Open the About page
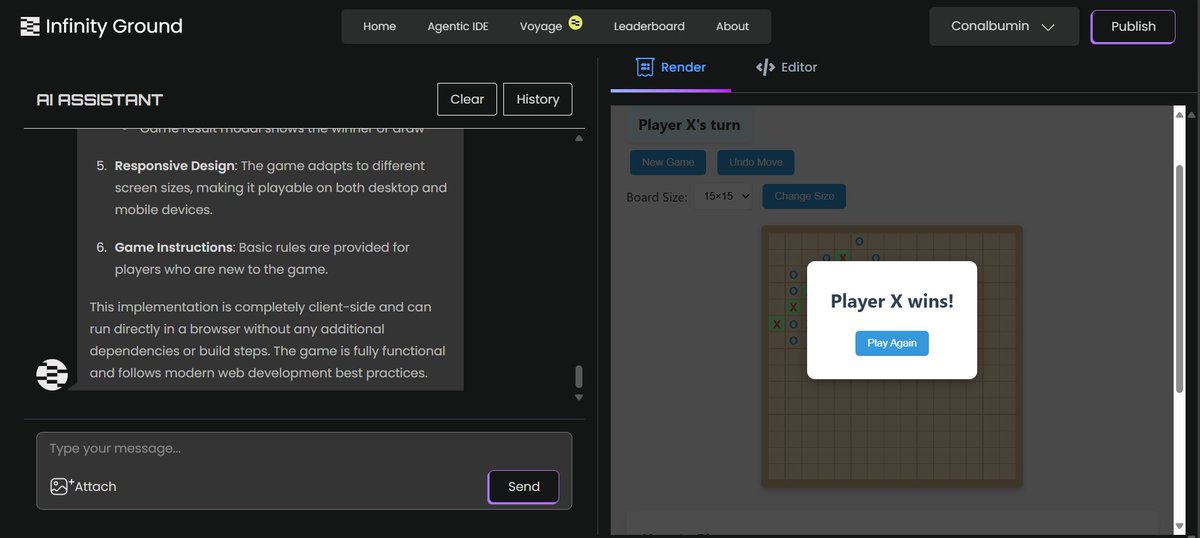Image resolution: width=1200 pixels, height=538 pixels. [x=732, y=26]
